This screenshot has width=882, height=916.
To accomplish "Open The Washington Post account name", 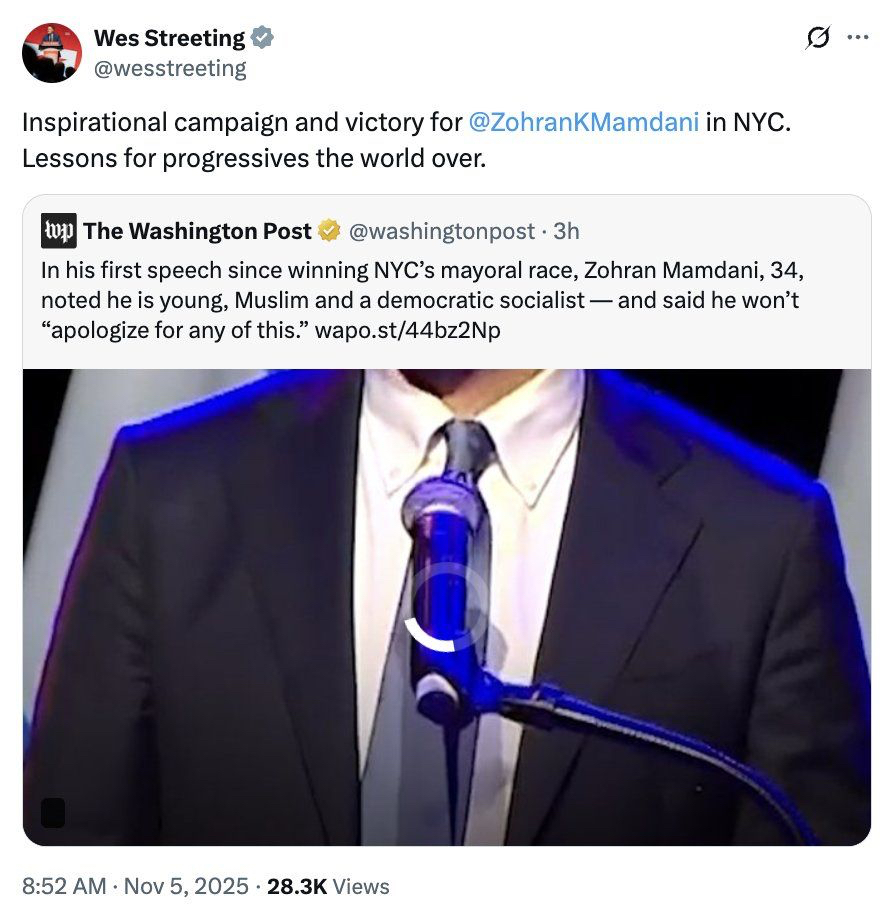I will click(198, 231).
